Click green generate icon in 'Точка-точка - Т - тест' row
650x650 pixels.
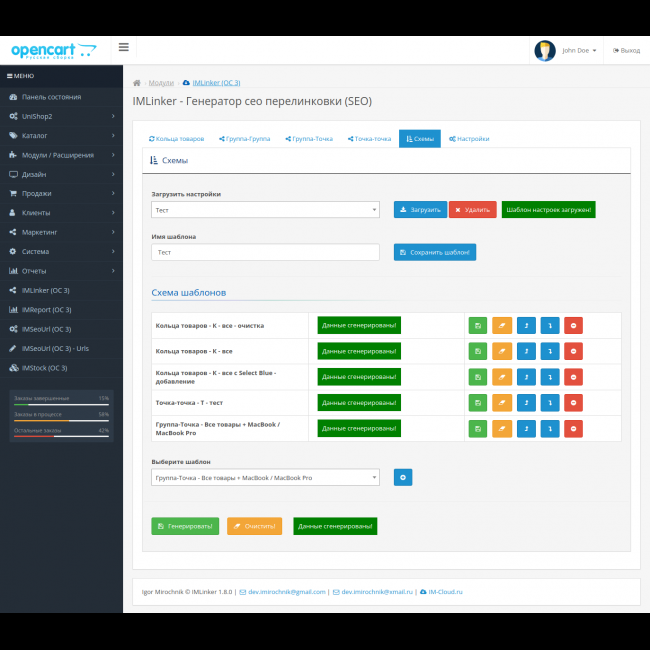478,402
